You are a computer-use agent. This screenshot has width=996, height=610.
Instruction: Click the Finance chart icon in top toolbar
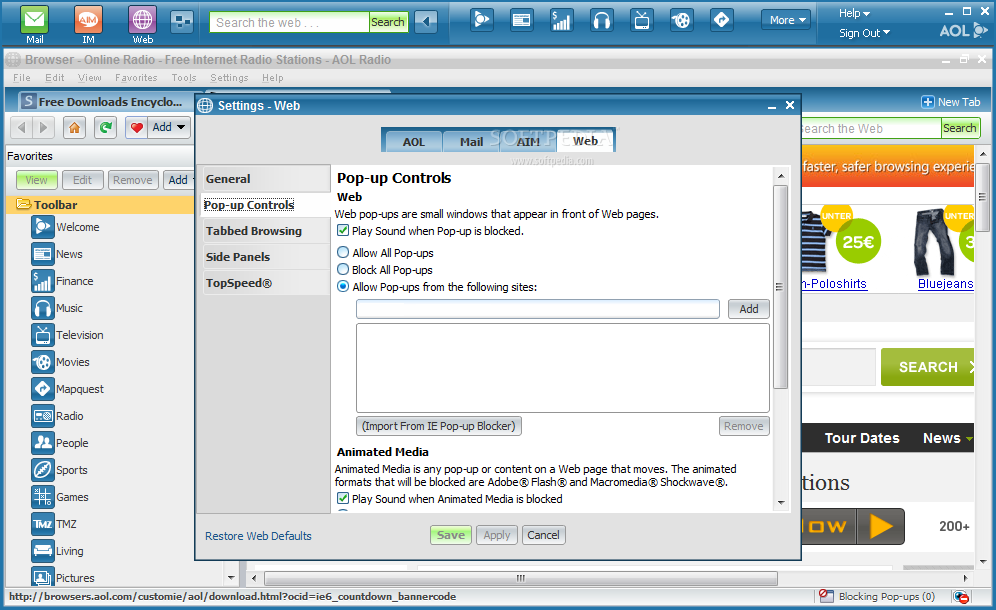click(x=561, y=20)
